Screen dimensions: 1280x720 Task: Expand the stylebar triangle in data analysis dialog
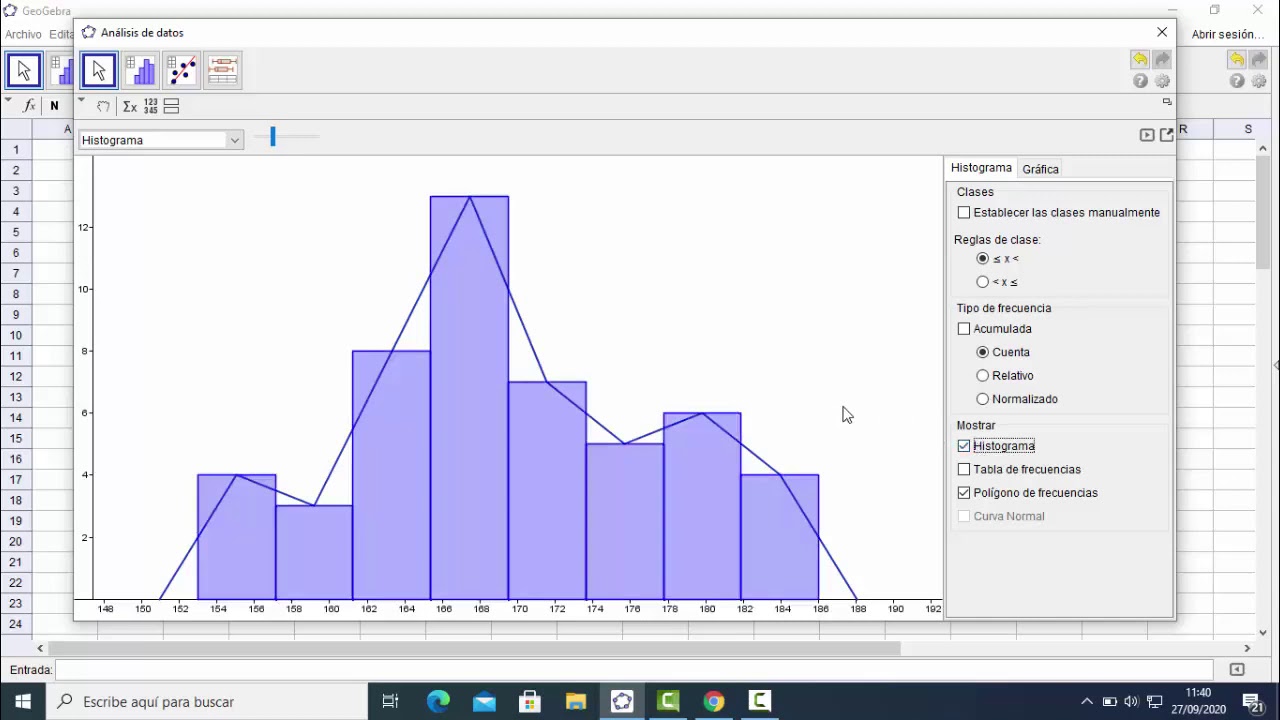click(82, 100)
